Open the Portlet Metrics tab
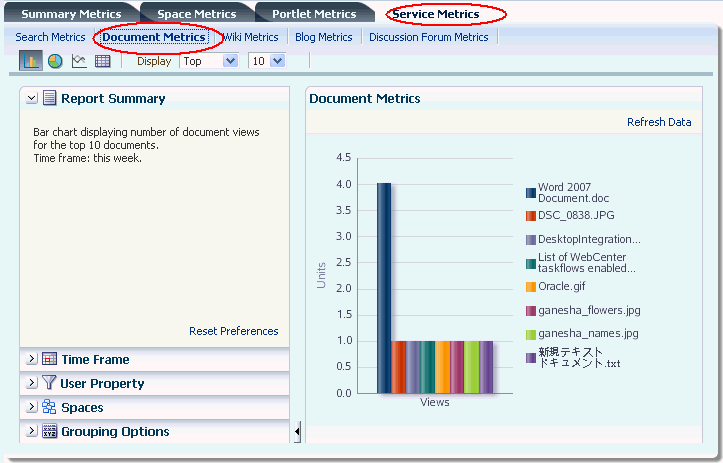Viewport: 723px width, 463px height. coord(314,14)
